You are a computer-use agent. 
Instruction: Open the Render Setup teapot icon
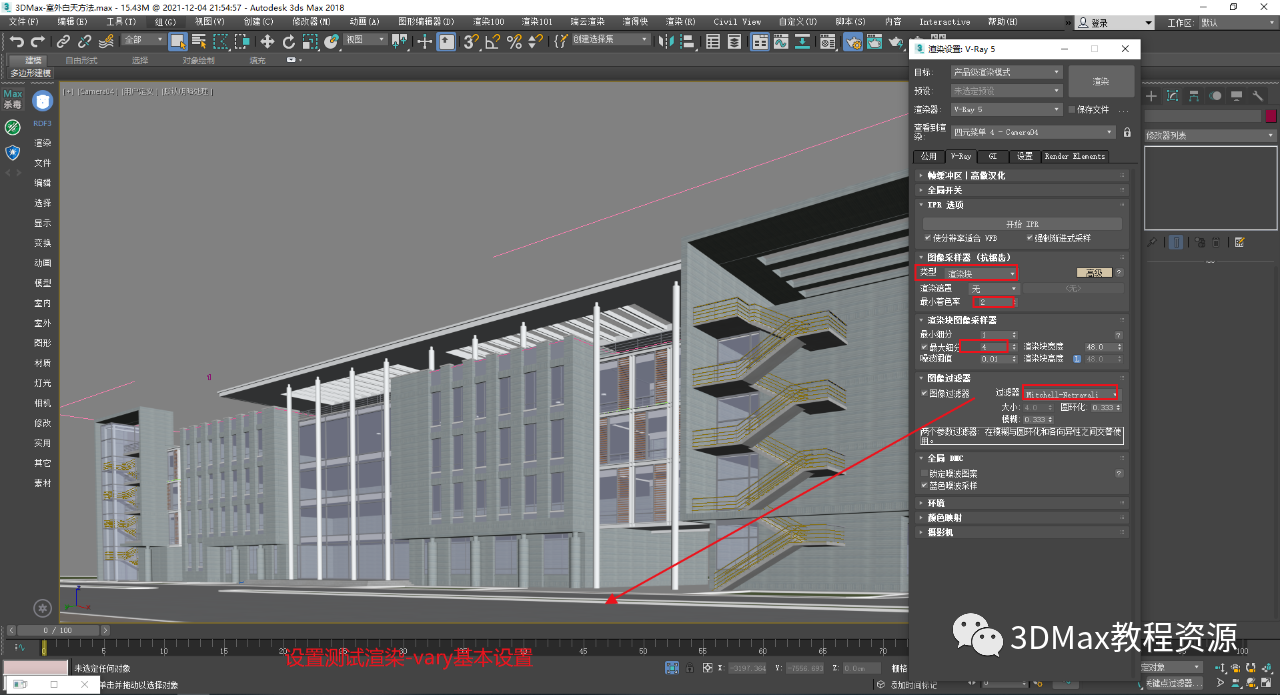pos(853,41)
